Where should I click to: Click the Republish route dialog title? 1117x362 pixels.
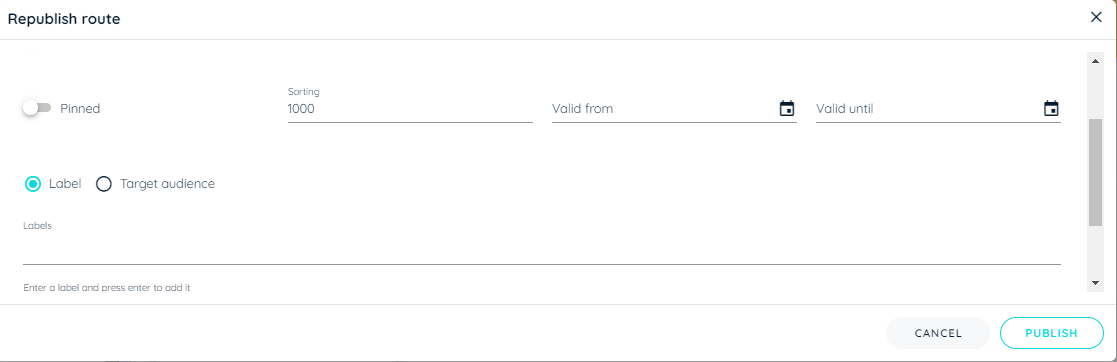[x=64, y=19]
